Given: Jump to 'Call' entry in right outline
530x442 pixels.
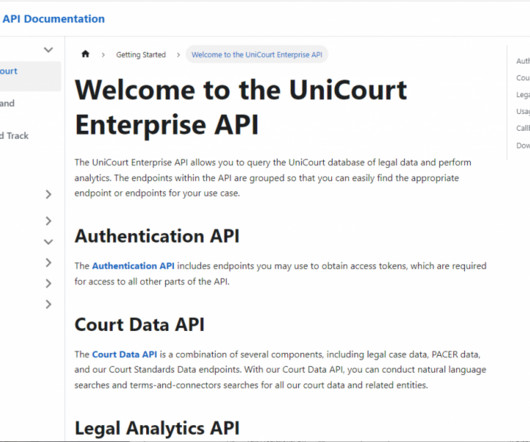Looking at the screenshot, I should pyautogui.click(x=523, y=128).
